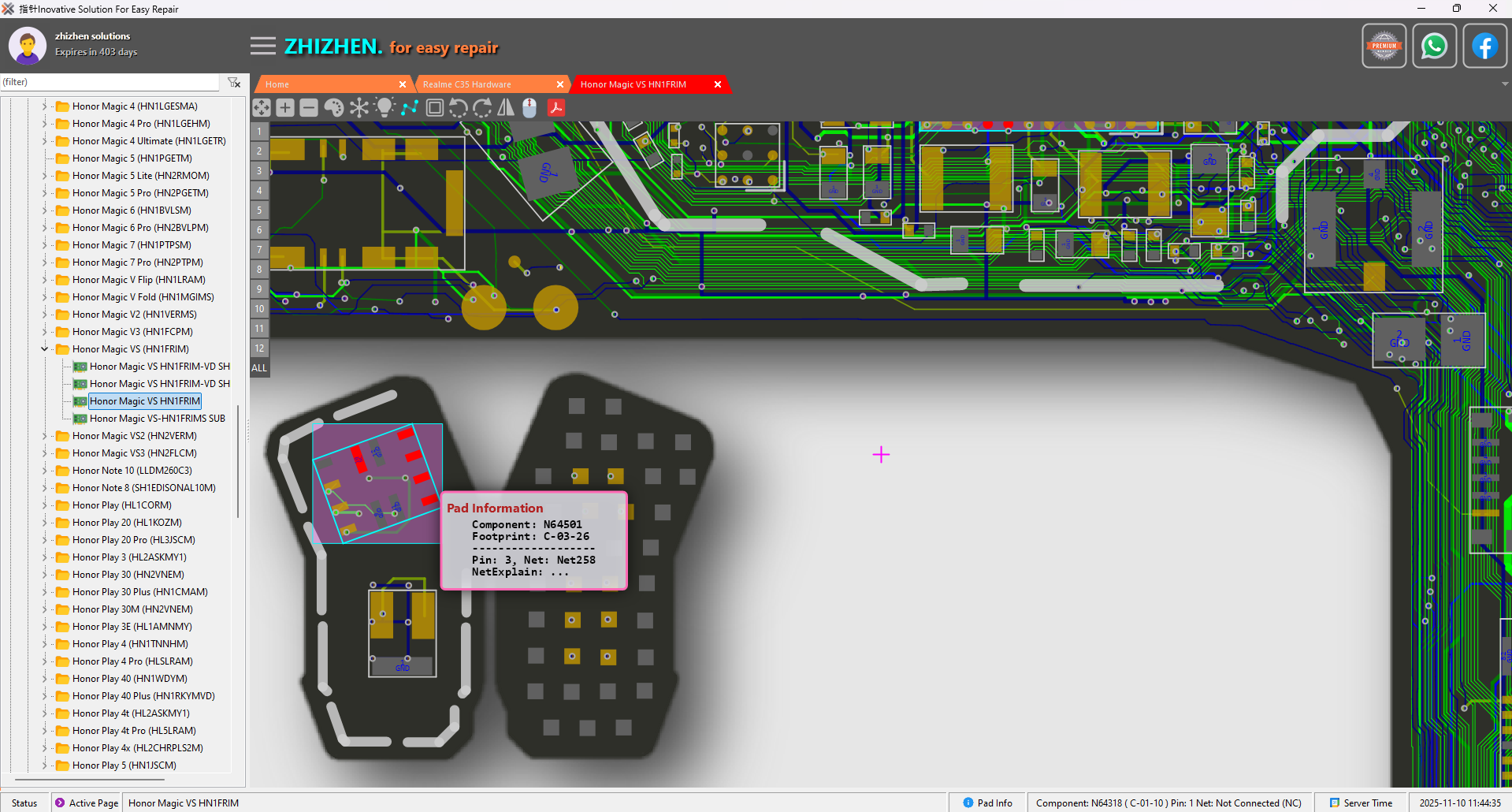Expand the Honor Play 5 (HN1JSCM) folder
The width and height of the screenshot is (1512, 812).
45,765
